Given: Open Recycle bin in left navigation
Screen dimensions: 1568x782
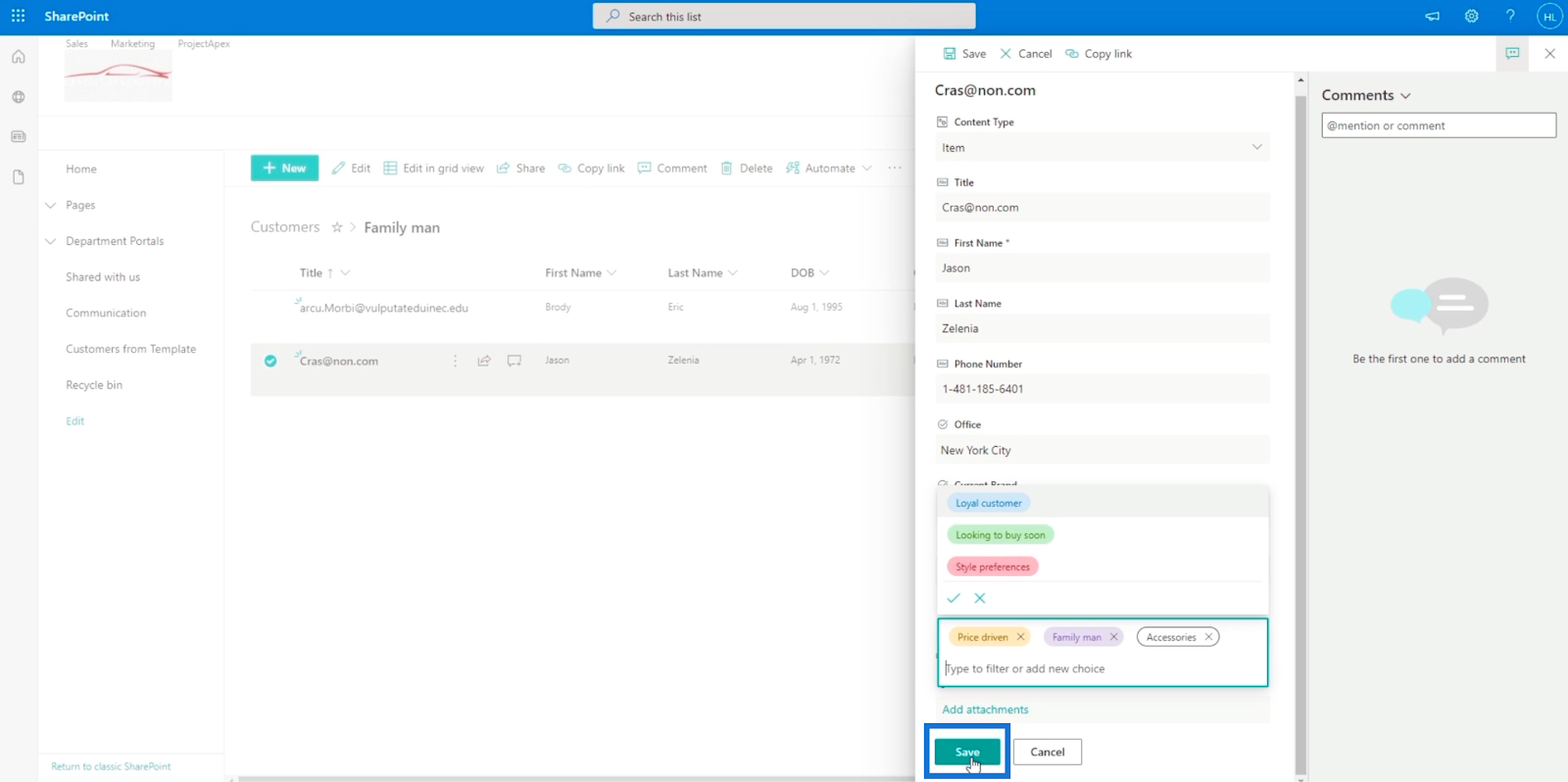Looking at the screenshot, I should pos(94,385).
